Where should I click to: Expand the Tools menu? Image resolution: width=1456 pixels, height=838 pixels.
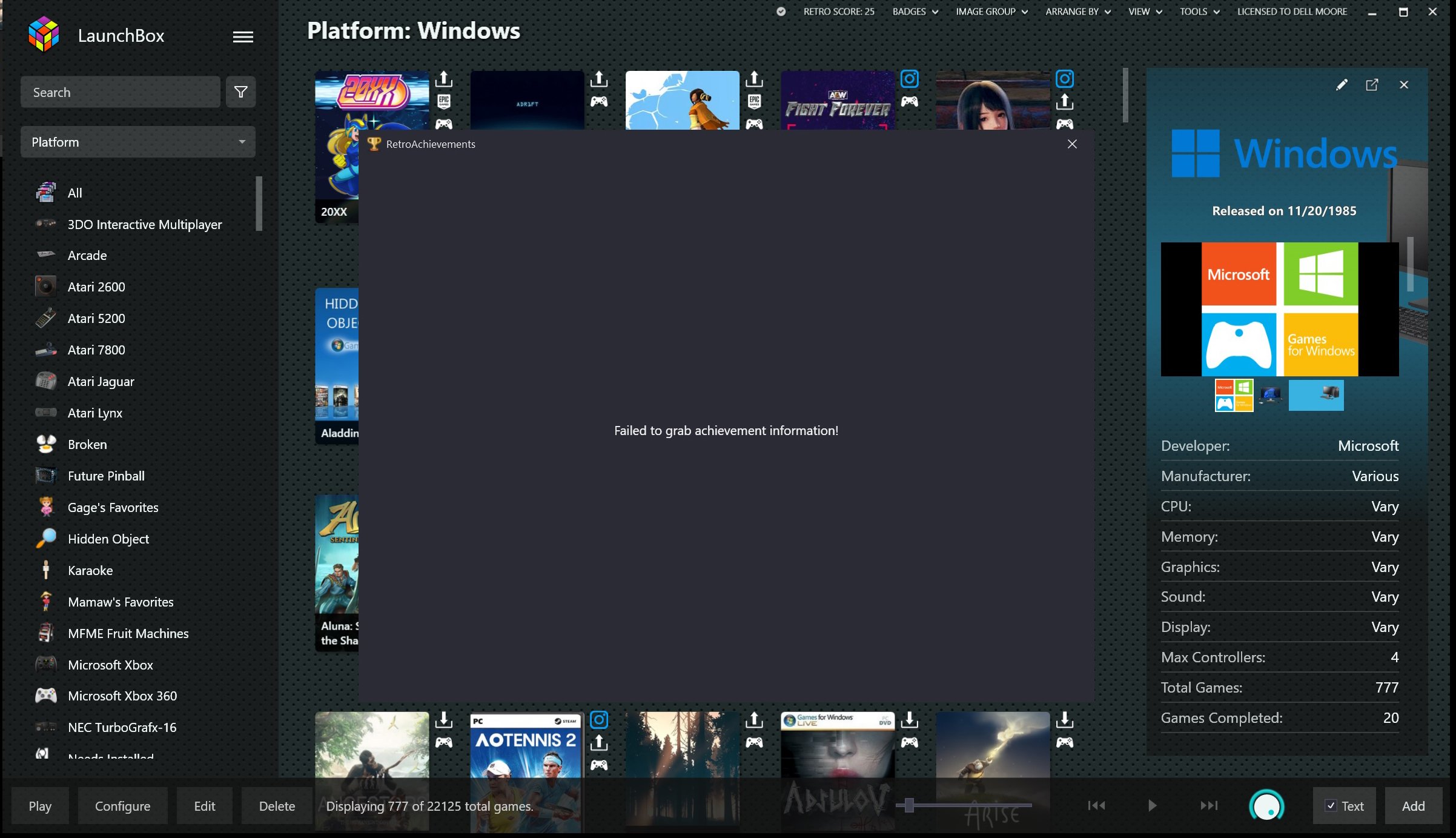[1199, 12]
